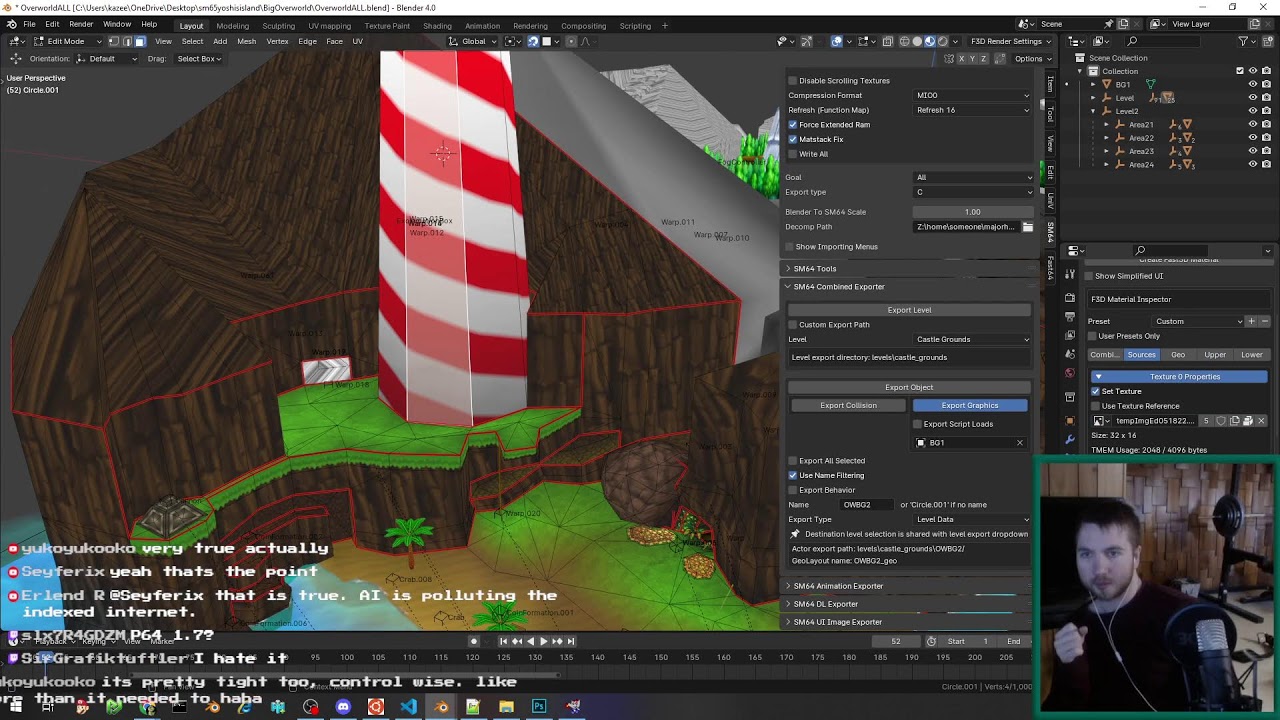Toggle X-ray view icon

888,41
